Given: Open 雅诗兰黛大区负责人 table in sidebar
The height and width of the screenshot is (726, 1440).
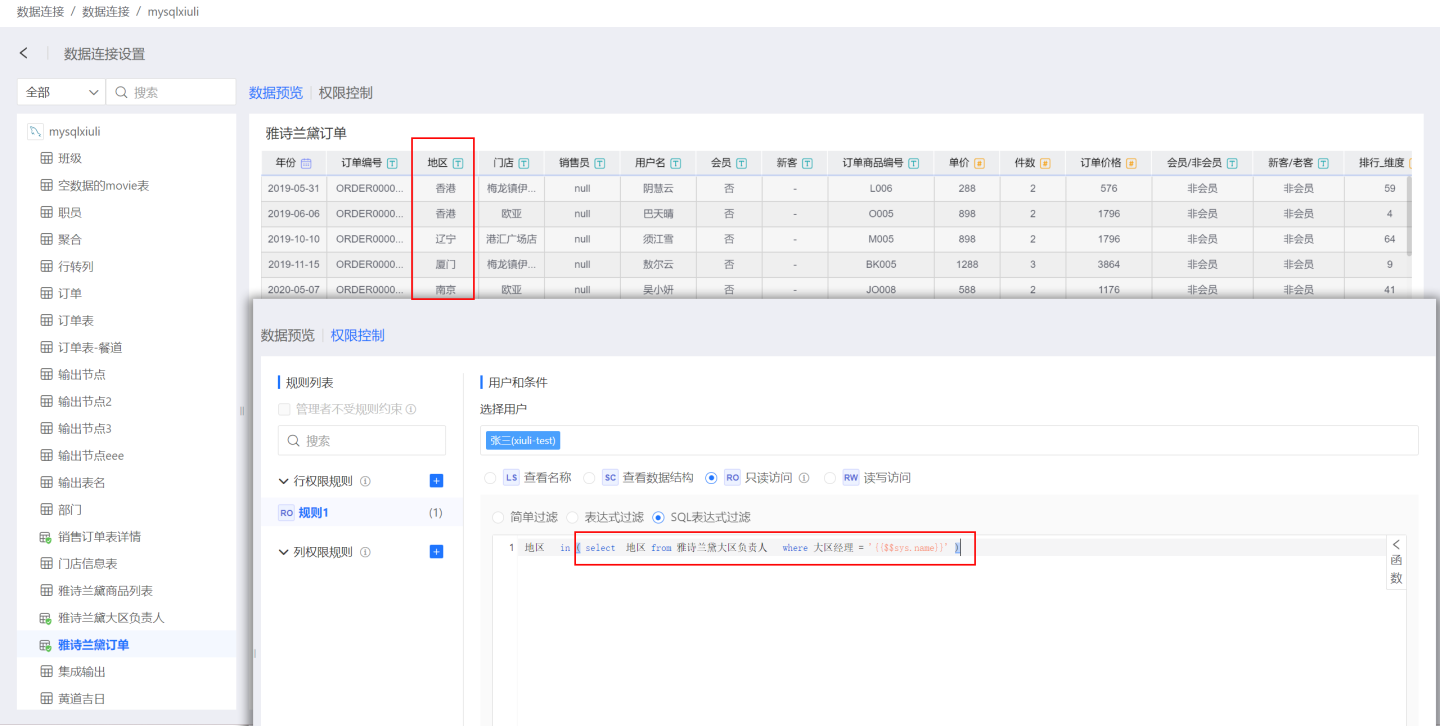Looking at the screenshot, I should coord(111,618).
